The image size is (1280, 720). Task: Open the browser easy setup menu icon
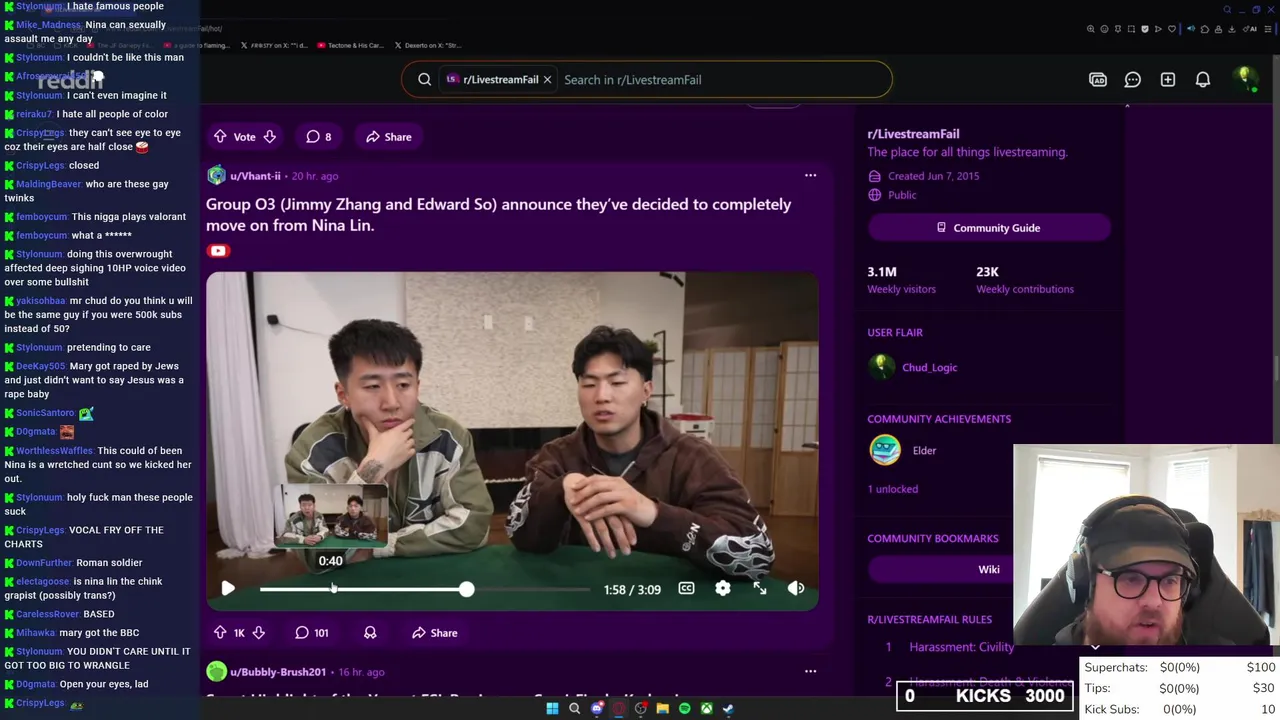(x=1268, y=29)
